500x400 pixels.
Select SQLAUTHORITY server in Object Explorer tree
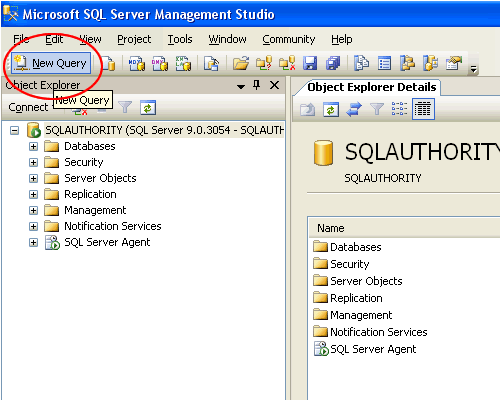pyautogui.click(x=164, y=130)
